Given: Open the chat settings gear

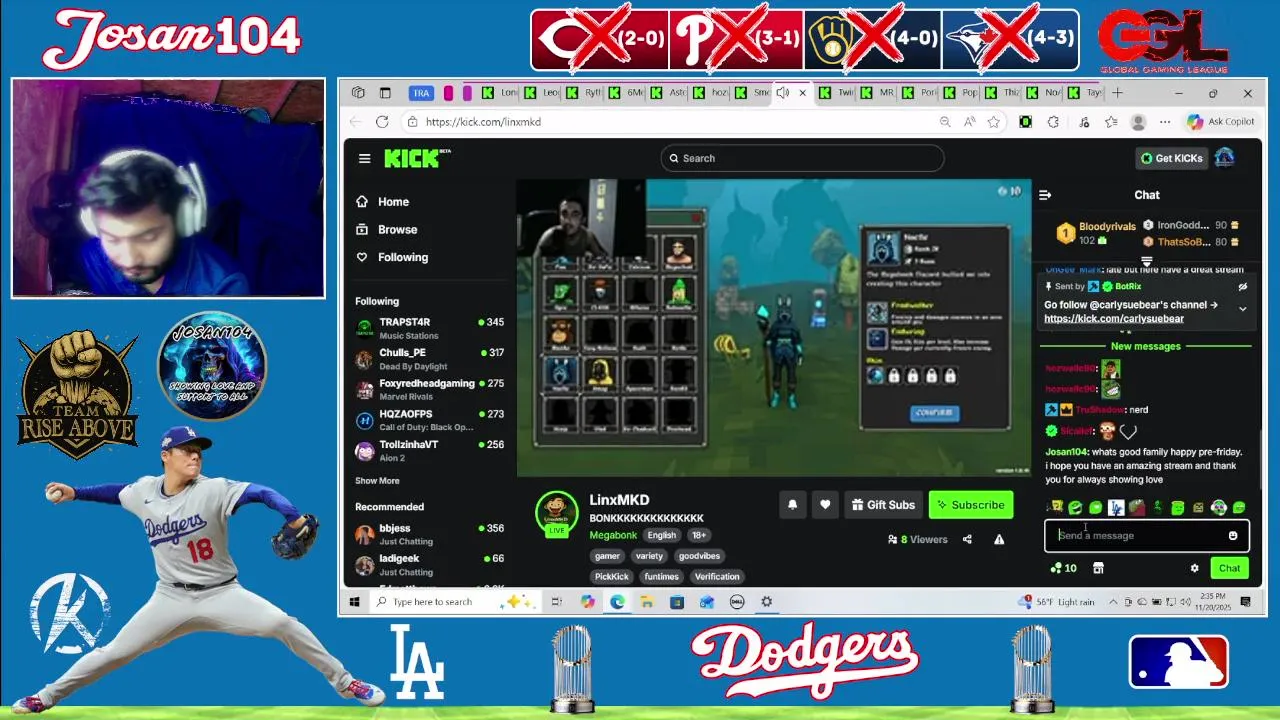Looking at the screenshot, I should pos(1194,568).
